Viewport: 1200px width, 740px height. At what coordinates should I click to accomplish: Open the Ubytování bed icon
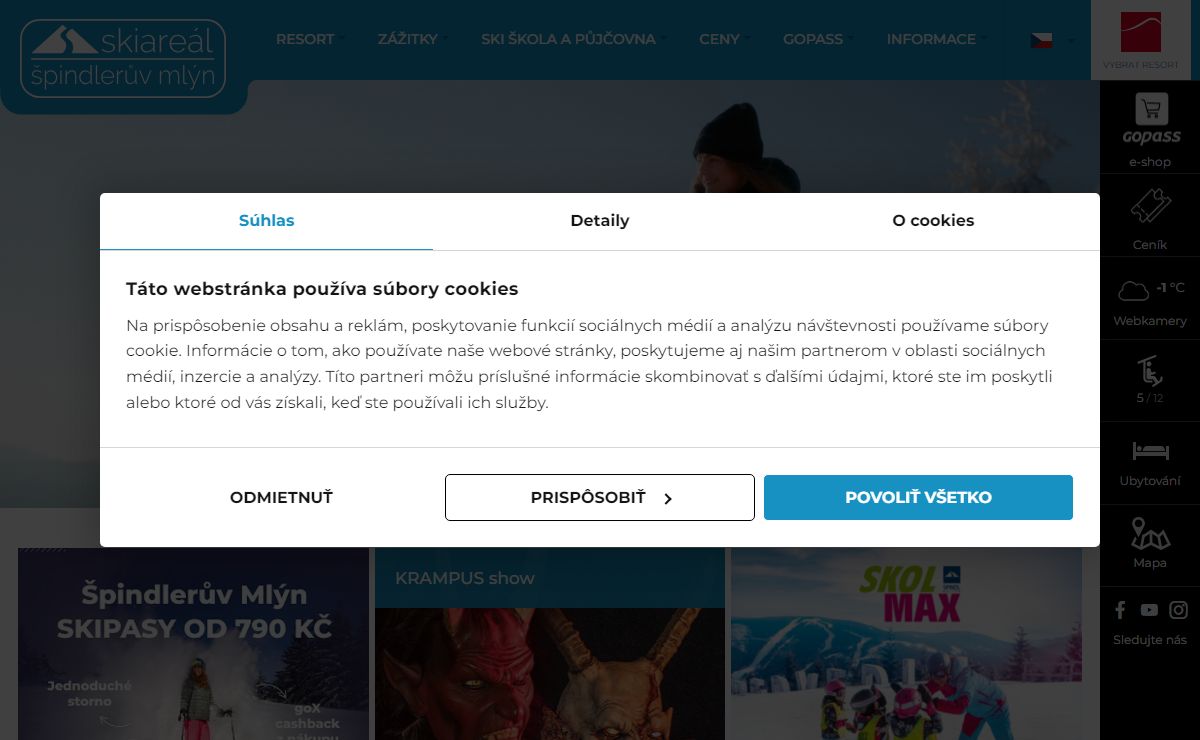[1150, 450]
